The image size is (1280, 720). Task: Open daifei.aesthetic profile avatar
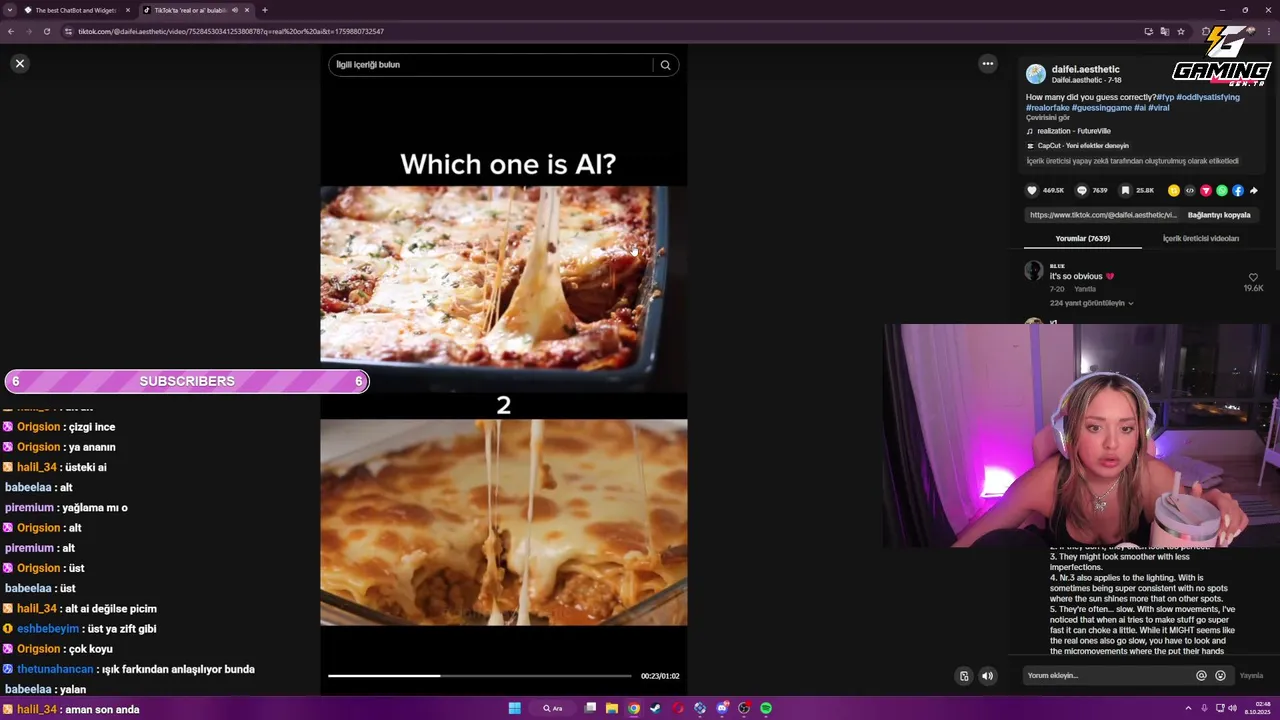point(1036,74)
